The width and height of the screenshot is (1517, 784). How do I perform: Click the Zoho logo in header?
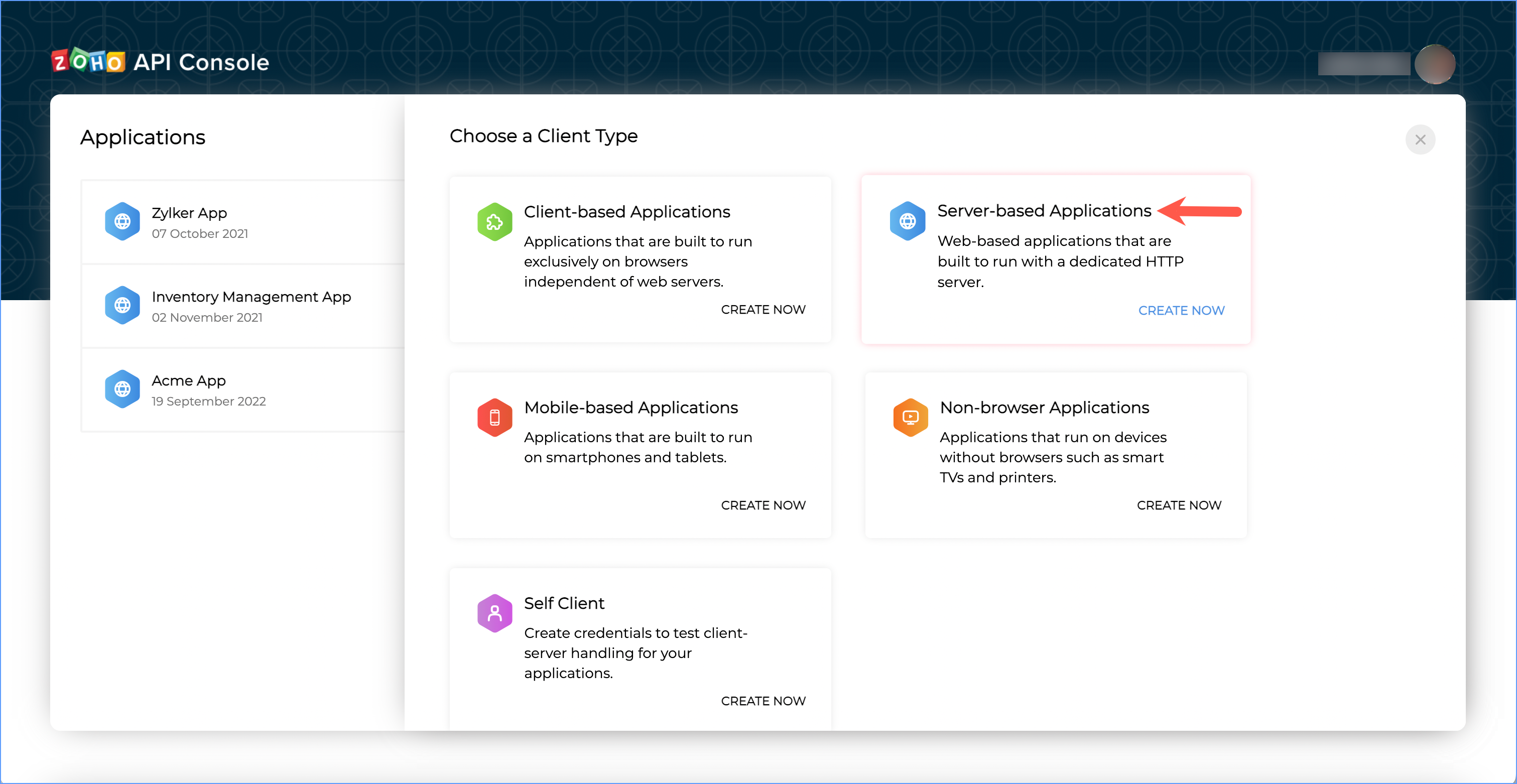[88, 61]
